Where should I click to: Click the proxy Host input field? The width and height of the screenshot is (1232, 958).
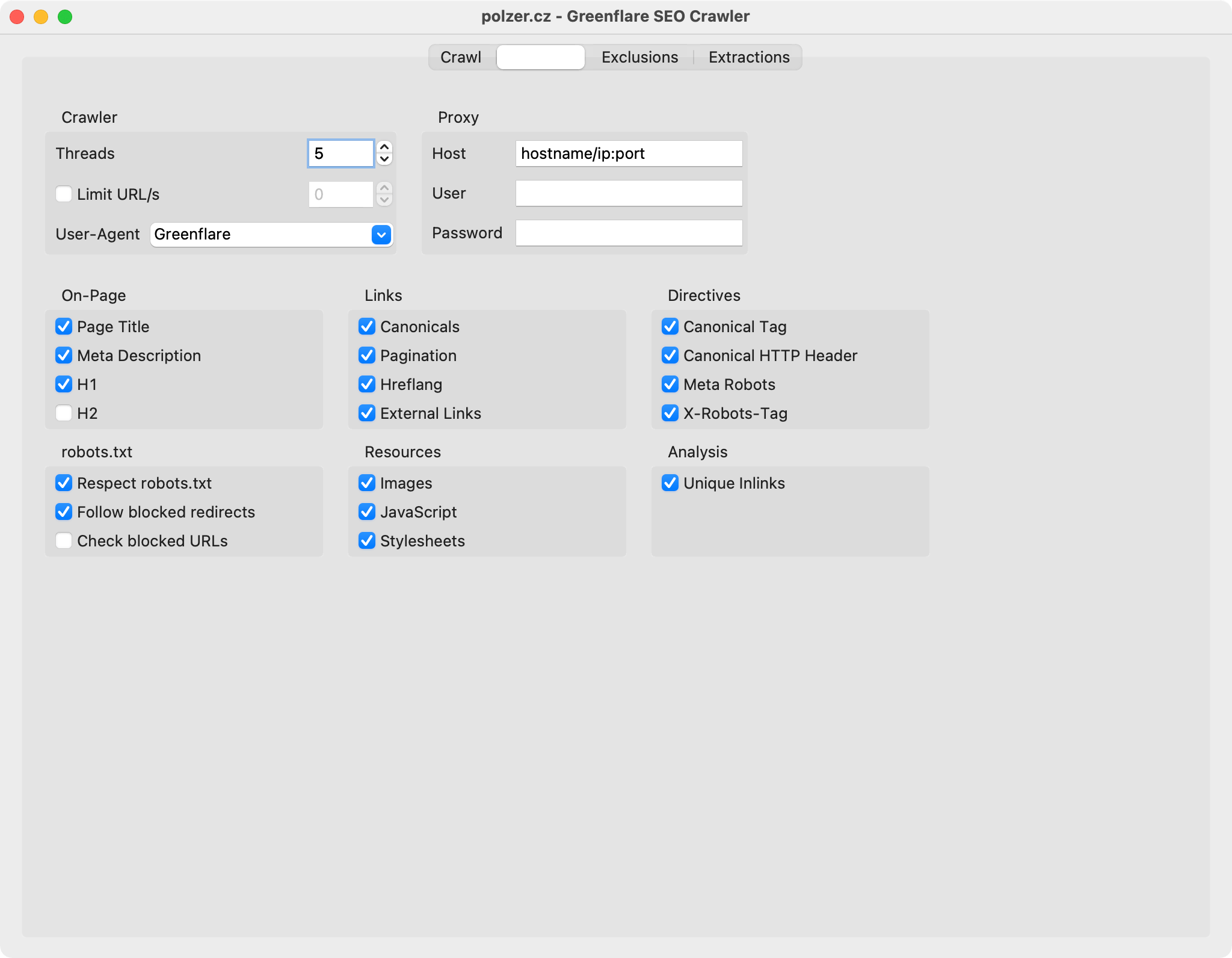point(629,153)
